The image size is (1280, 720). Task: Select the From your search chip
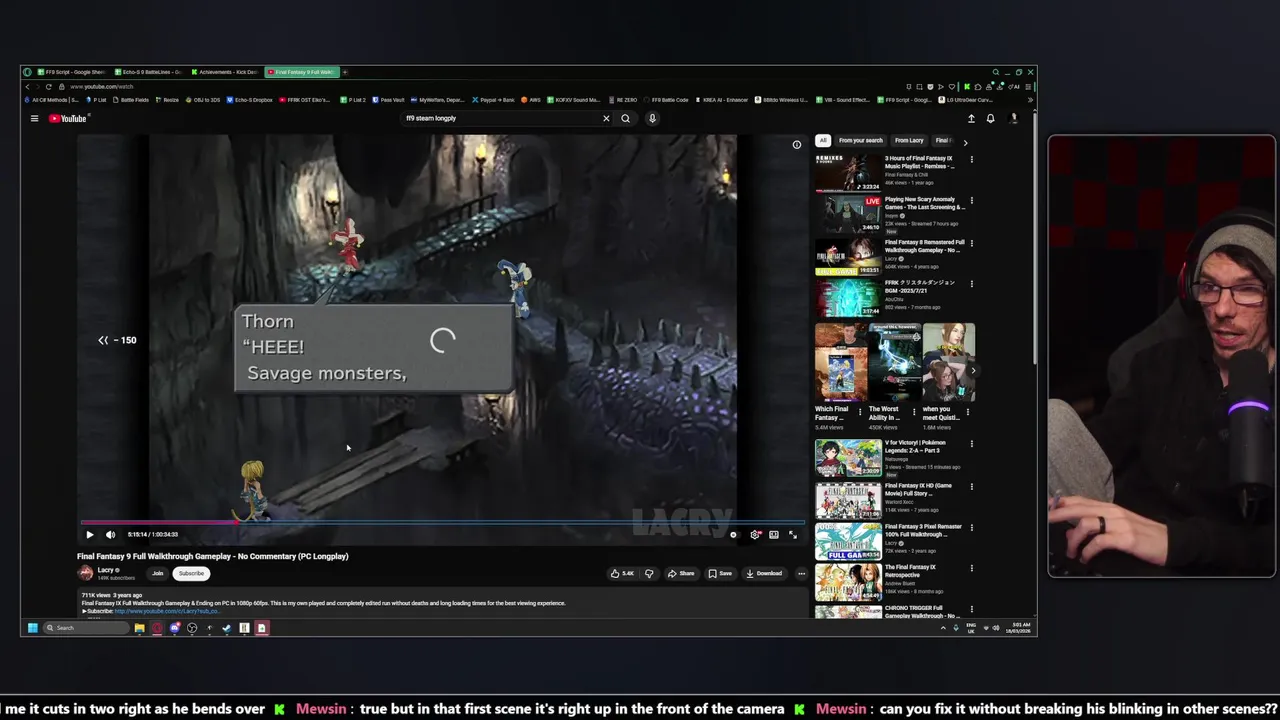tap(860, 141)
